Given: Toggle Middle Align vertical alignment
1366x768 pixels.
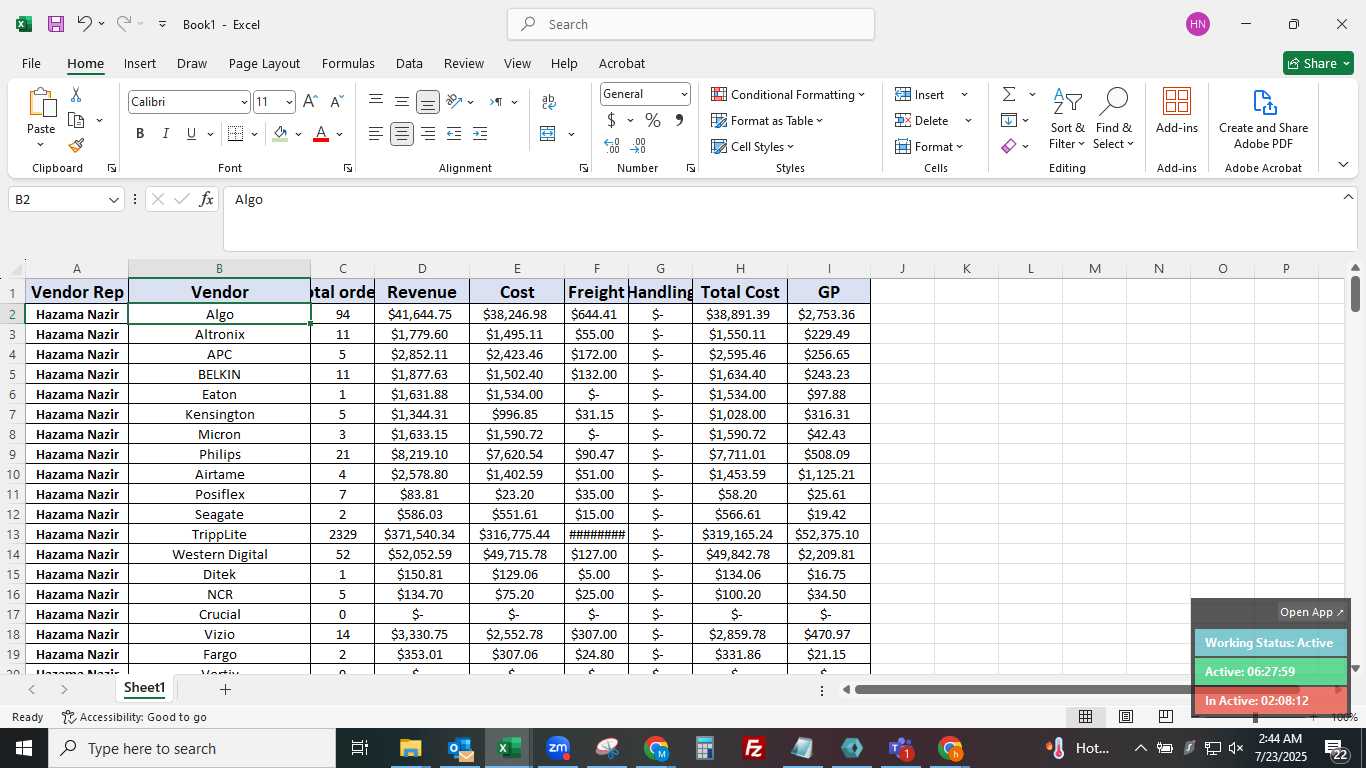Looking at the screenshot, I should [402, 101].
